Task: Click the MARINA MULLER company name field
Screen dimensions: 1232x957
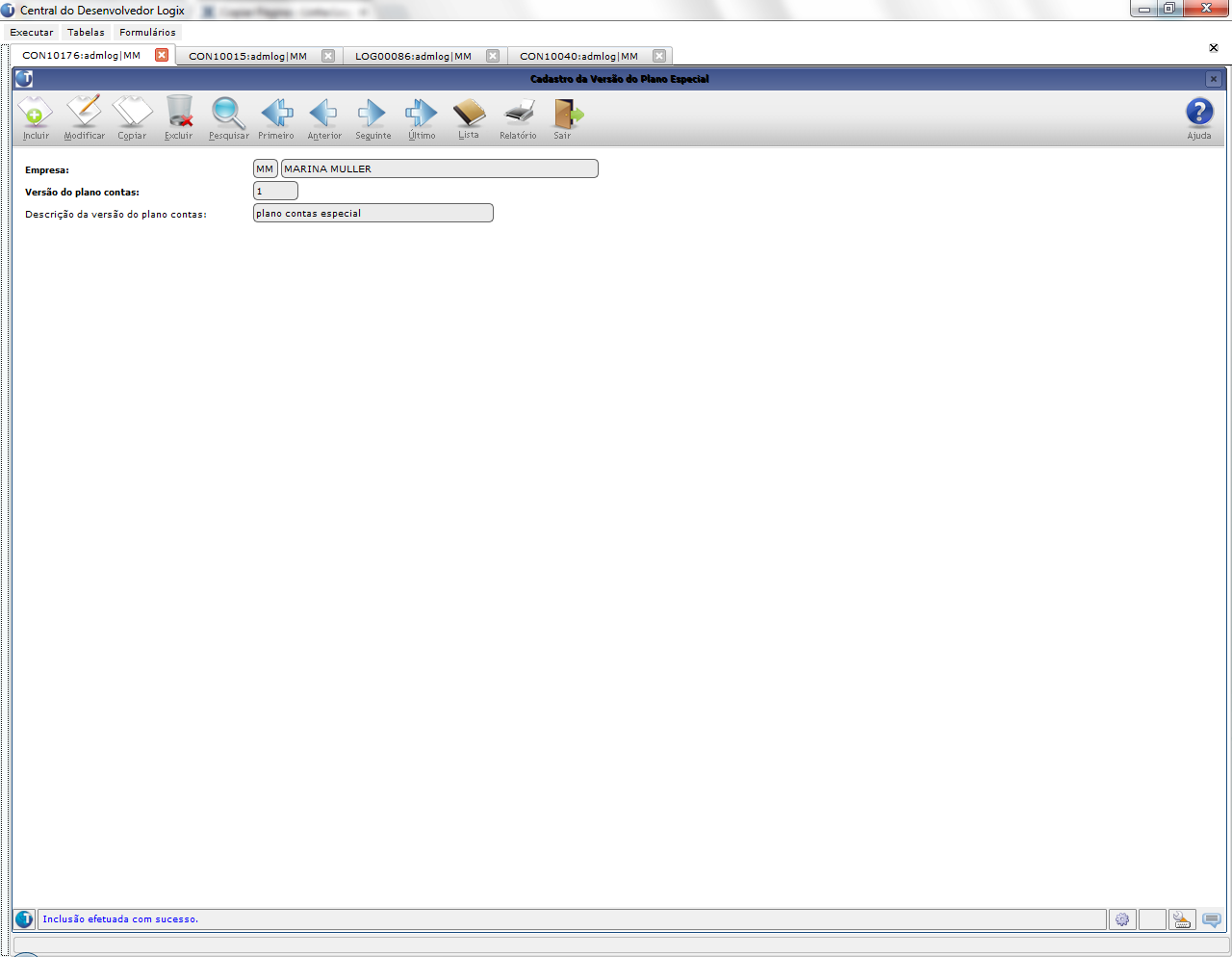Action: click(x=439, y=168)
